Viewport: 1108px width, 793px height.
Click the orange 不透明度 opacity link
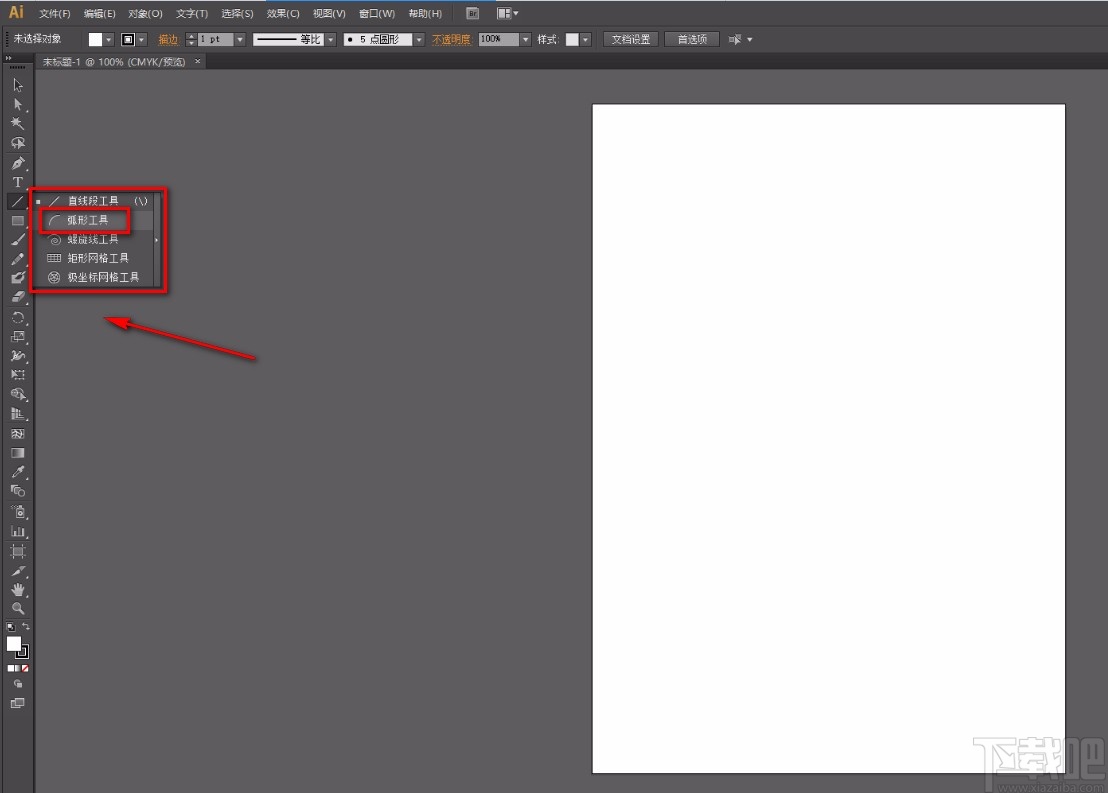[451, 40]
